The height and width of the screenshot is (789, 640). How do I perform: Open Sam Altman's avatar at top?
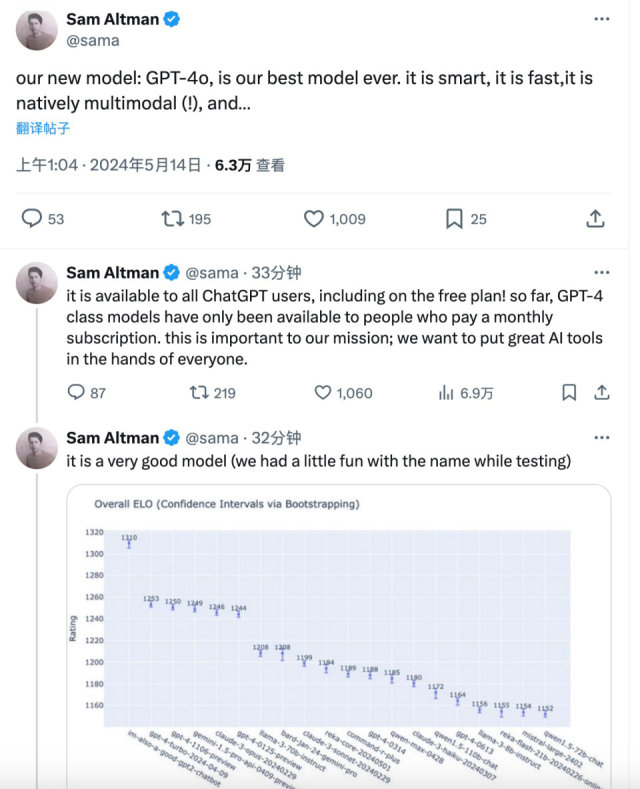tap(36, 29)
